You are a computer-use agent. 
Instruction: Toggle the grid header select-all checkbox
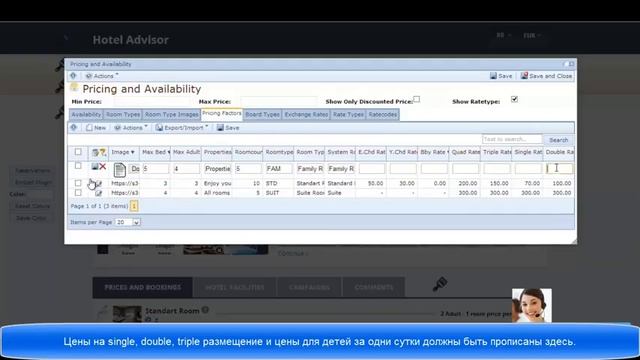[x=78, y=152]
